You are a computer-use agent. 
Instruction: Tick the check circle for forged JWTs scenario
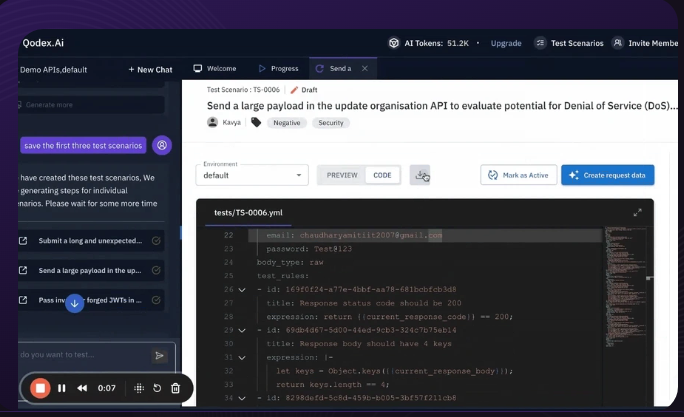pyautogui.click(x=156, y=299)
